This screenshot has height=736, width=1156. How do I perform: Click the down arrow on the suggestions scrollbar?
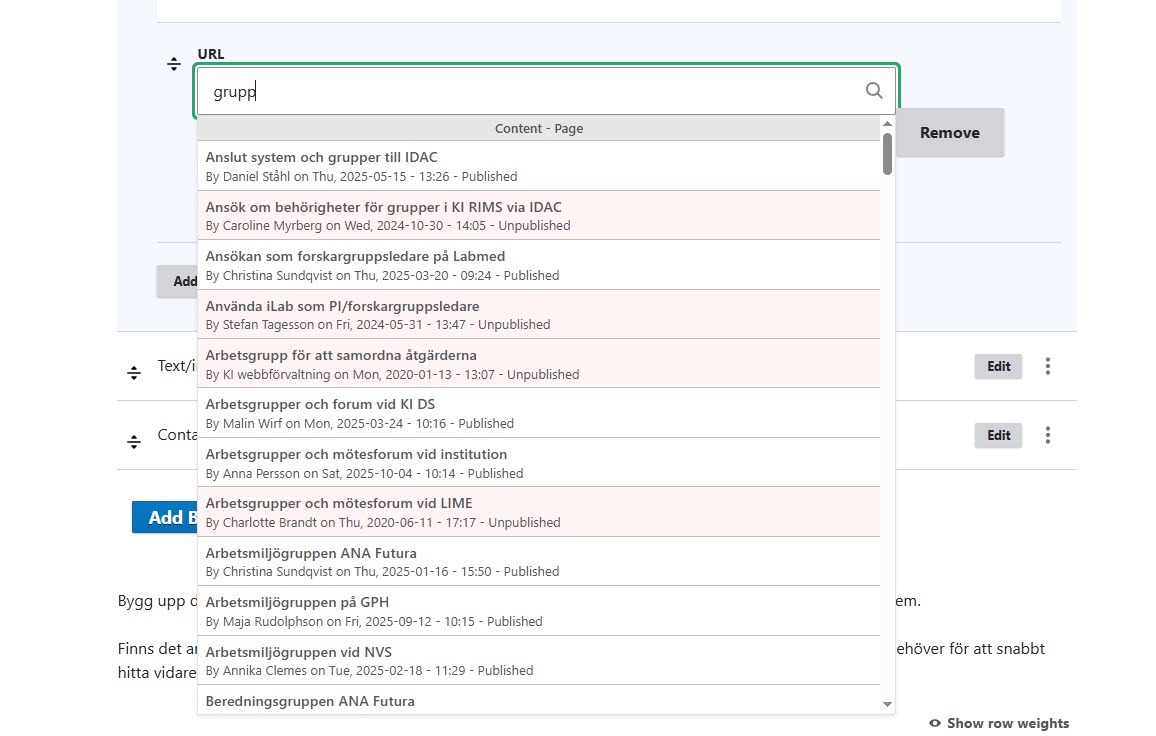[886, 704]
